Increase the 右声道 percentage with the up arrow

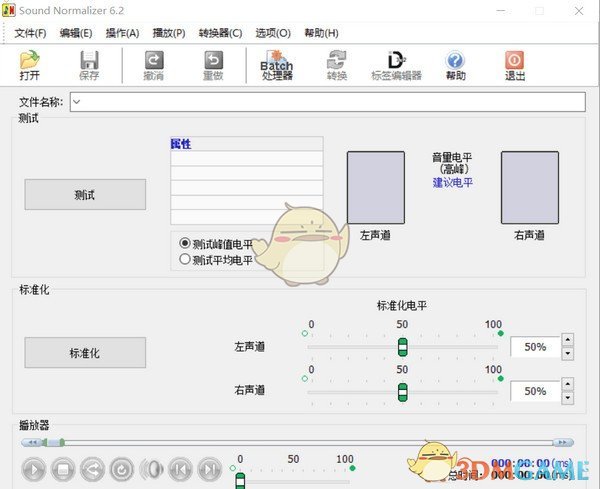click(567, 384)
